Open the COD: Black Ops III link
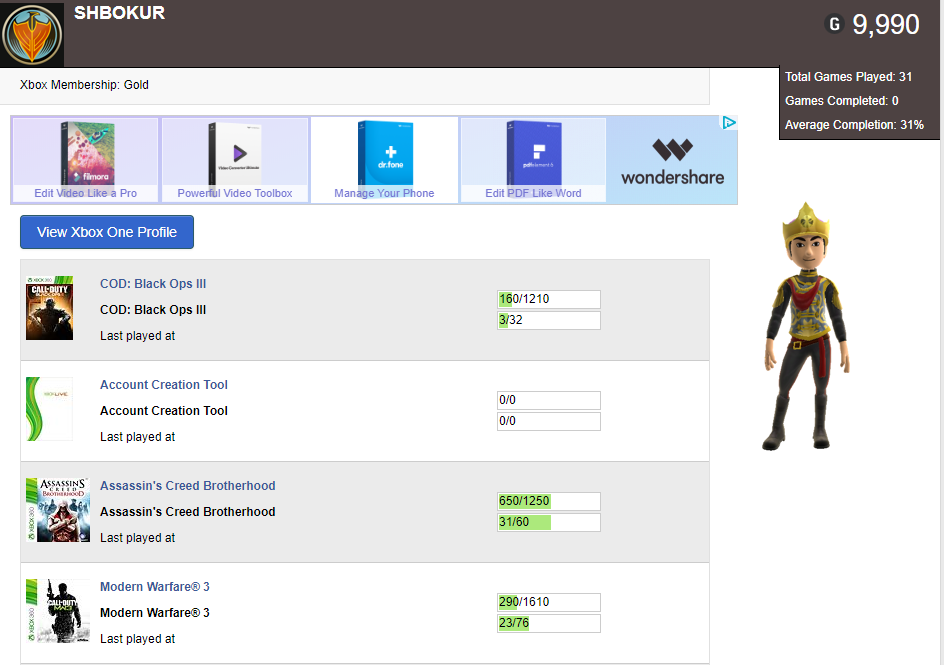 click(153, 283)
